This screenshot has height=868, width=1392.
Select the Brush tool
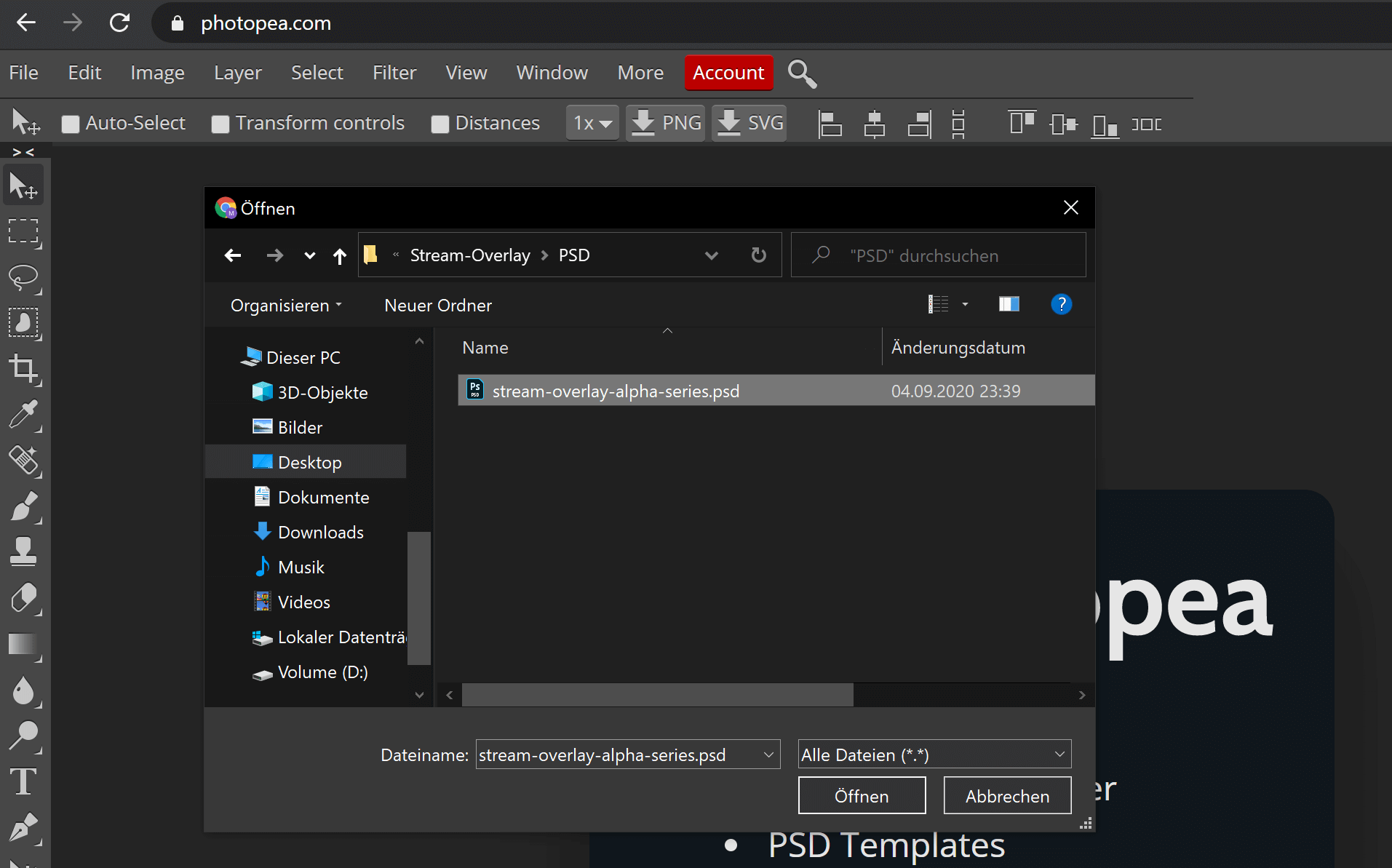pos(23,506)
